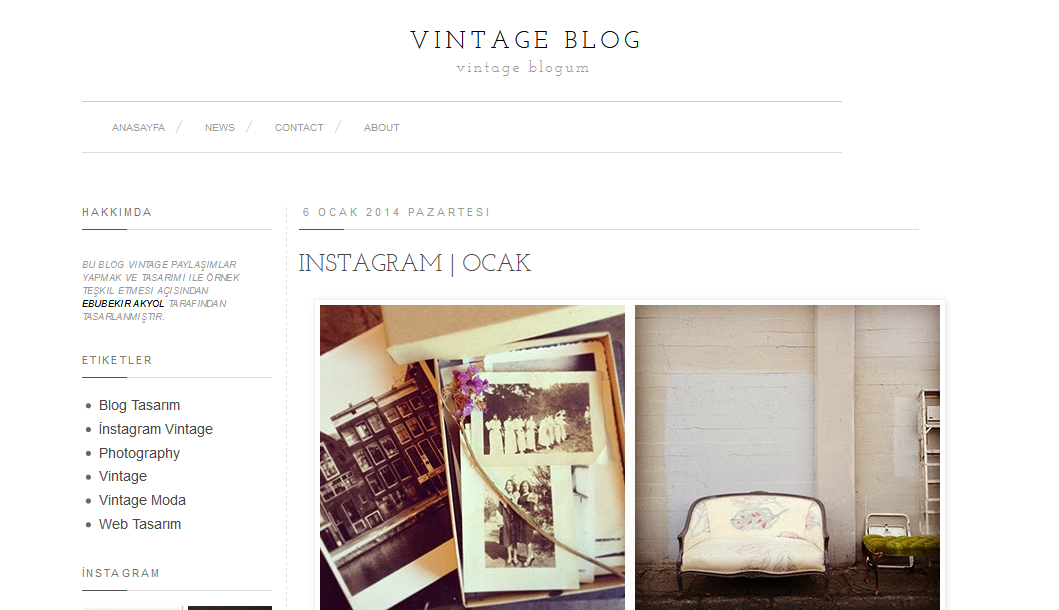Image resolution: width=1059 pixels, height=610 pixels.
Task: Select the ABOUT menu item
Action: click(x=382, y=128)
